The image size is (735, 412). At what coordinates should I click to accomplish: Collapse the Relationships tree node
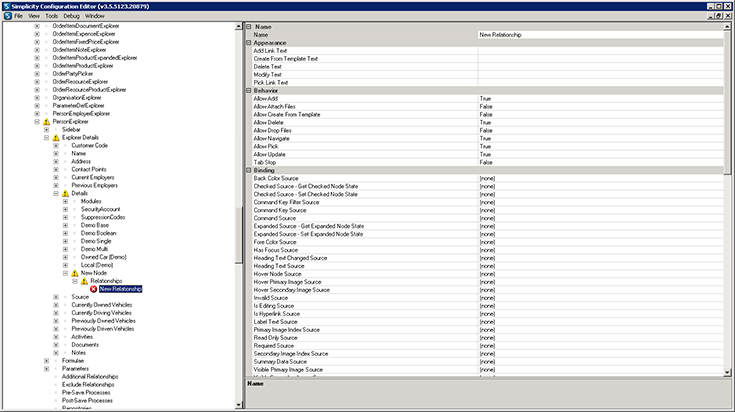pos(75,281)
